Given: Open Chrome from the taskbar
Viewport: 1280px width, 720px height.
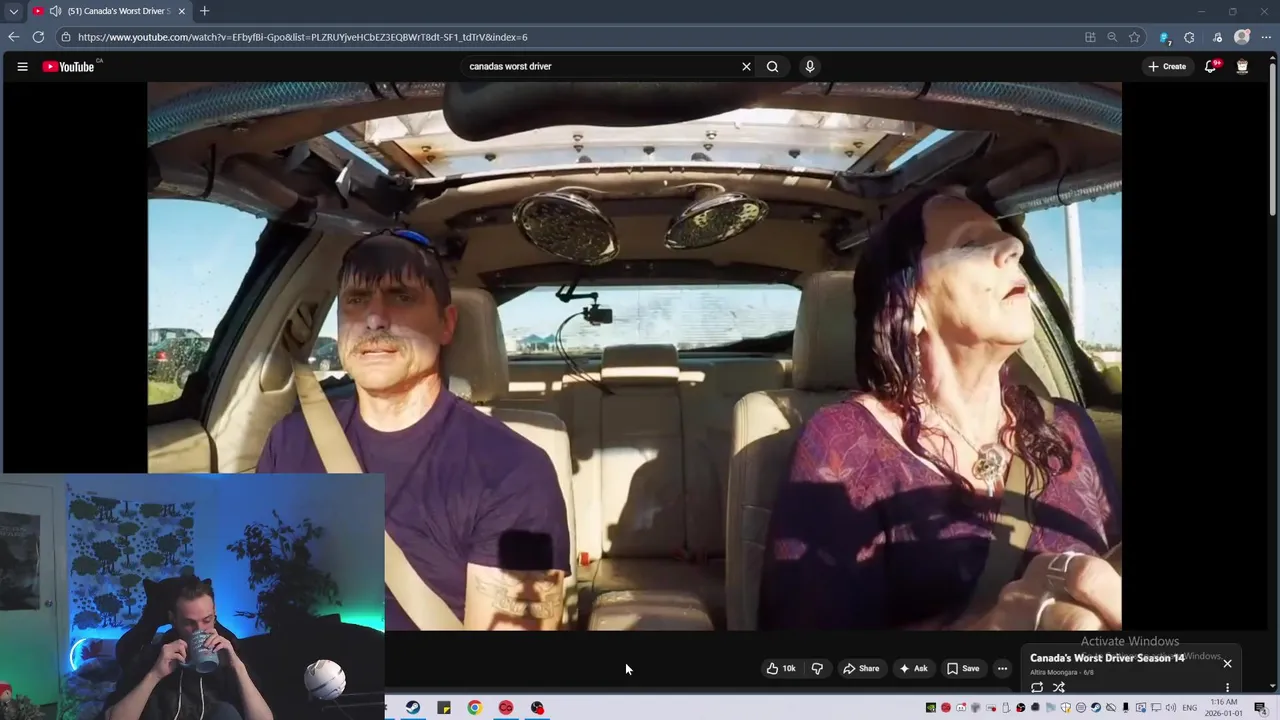Looking at the screenshot, I should tap(475, 708).
